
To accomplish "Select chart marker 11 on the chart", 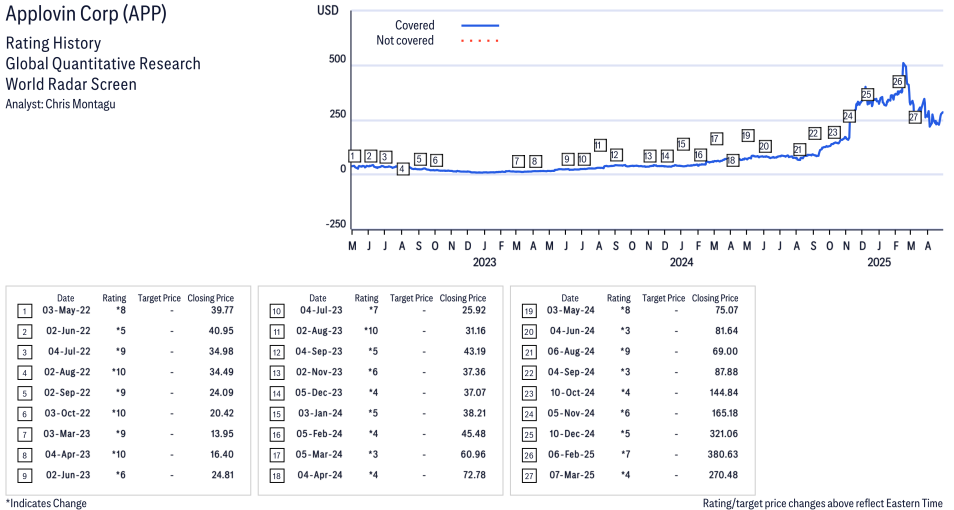I will 600,145.
